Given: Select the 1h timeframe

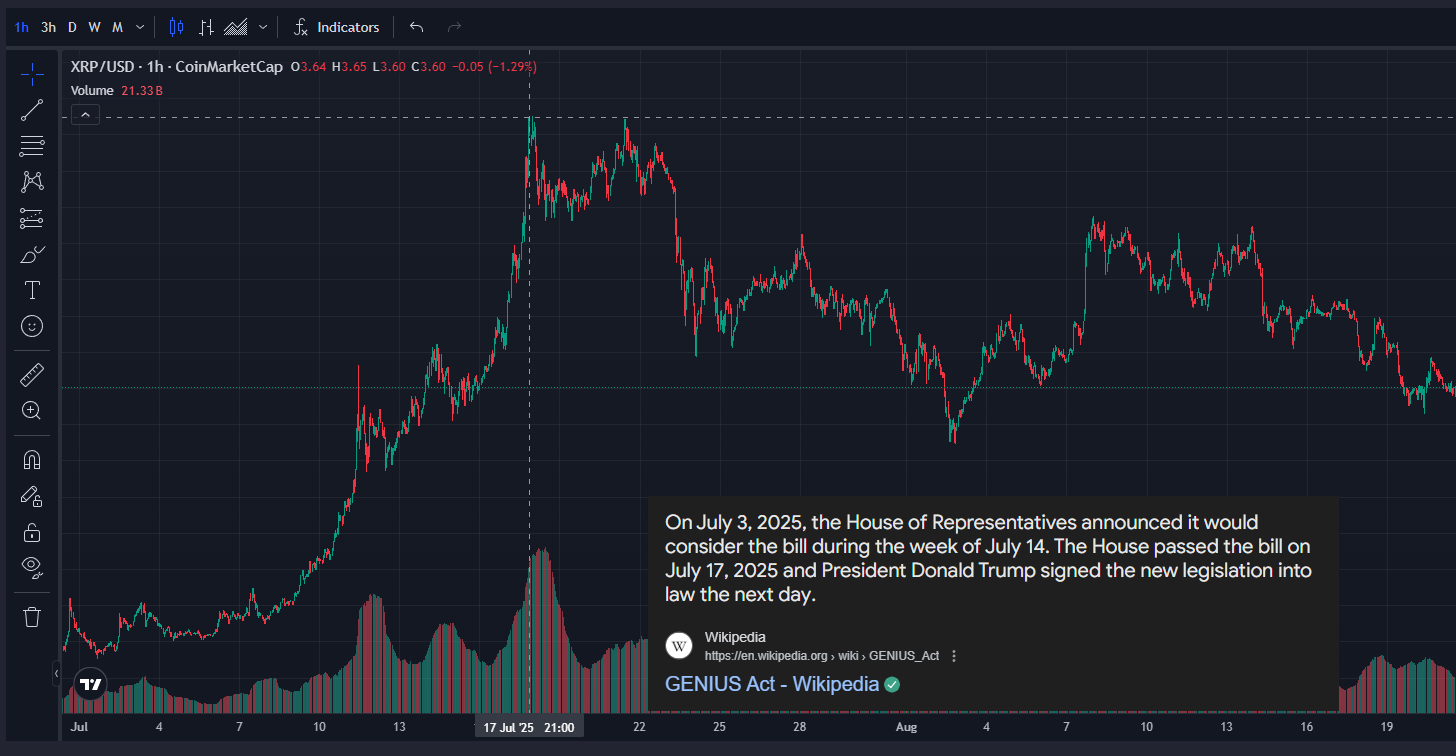Looking at the screenshot, I should pyautogui.click(x=21, y=27).
